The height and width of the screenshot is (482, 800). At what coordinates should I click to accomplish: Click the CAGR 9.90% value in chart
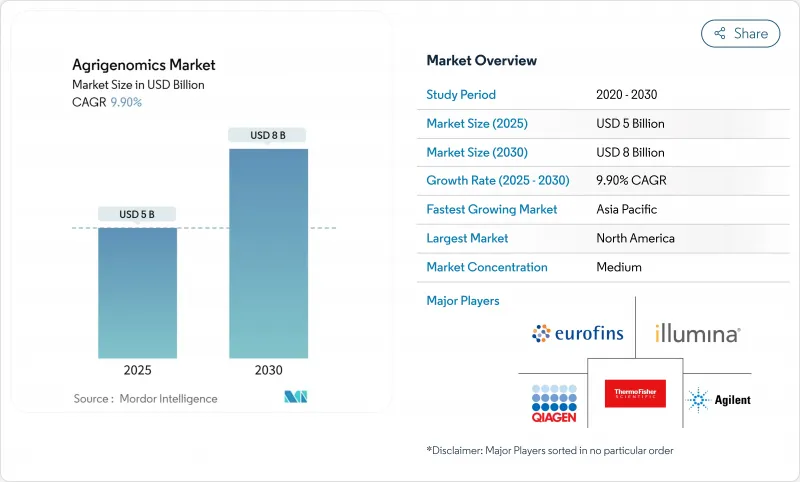point(125,102)
